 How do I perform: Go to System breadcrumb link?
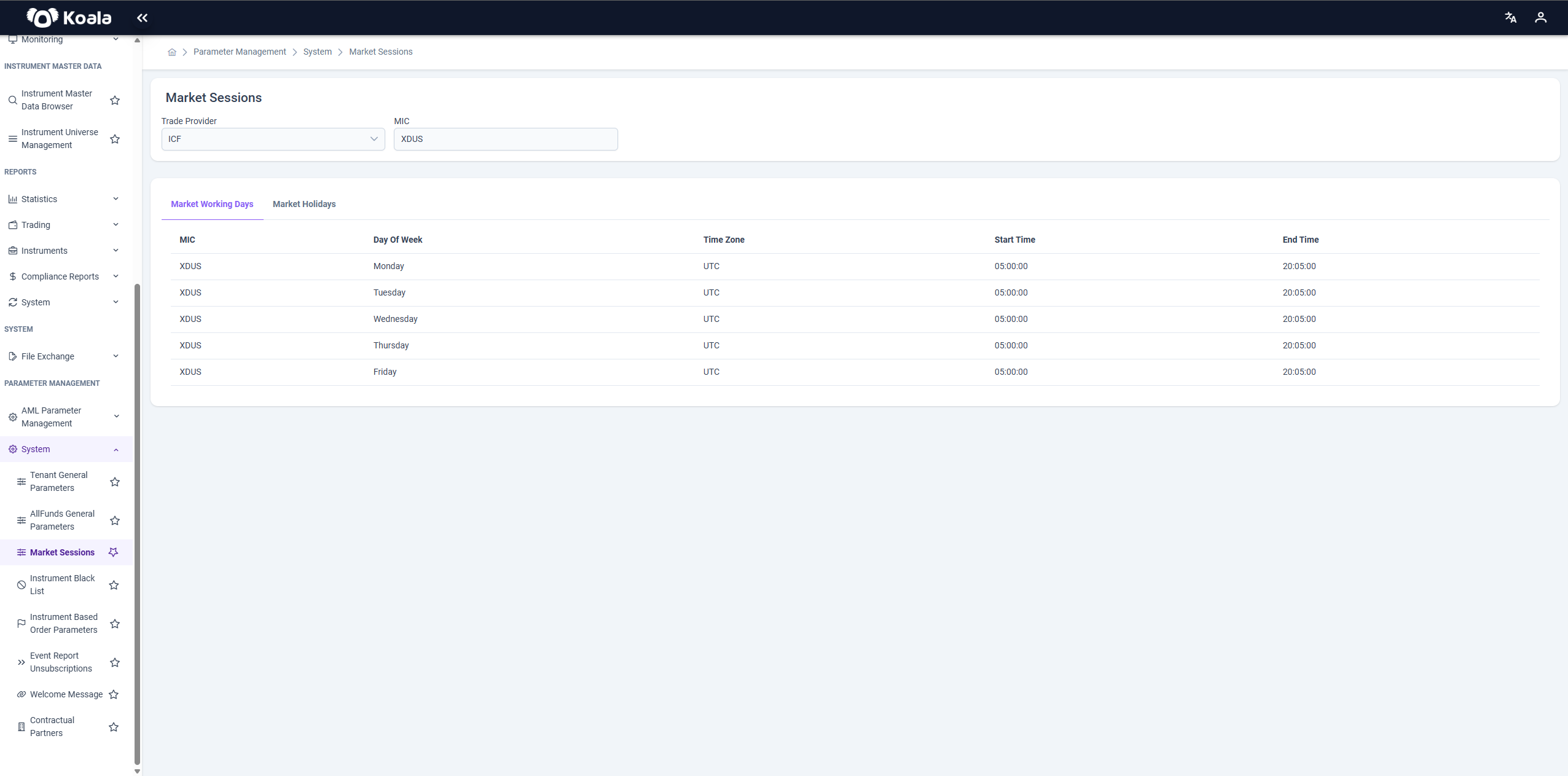(317, 52)
